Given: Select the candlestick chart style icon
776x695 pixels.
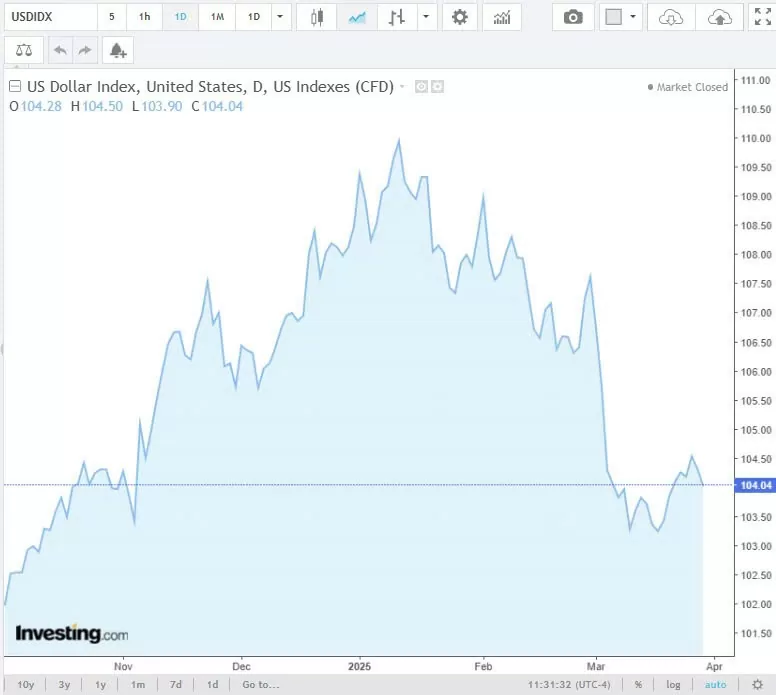Looking at the screenshot, I should click(317, 17).
